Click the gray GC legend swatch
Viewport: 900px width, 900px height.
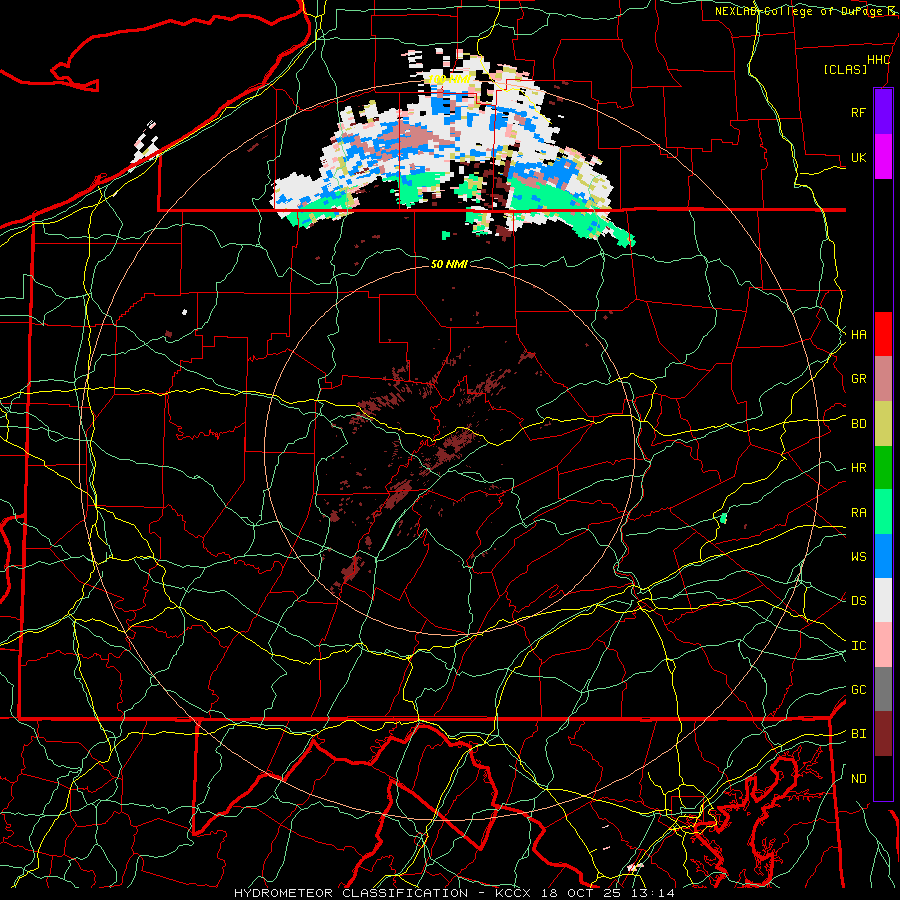tap(883, 689)
